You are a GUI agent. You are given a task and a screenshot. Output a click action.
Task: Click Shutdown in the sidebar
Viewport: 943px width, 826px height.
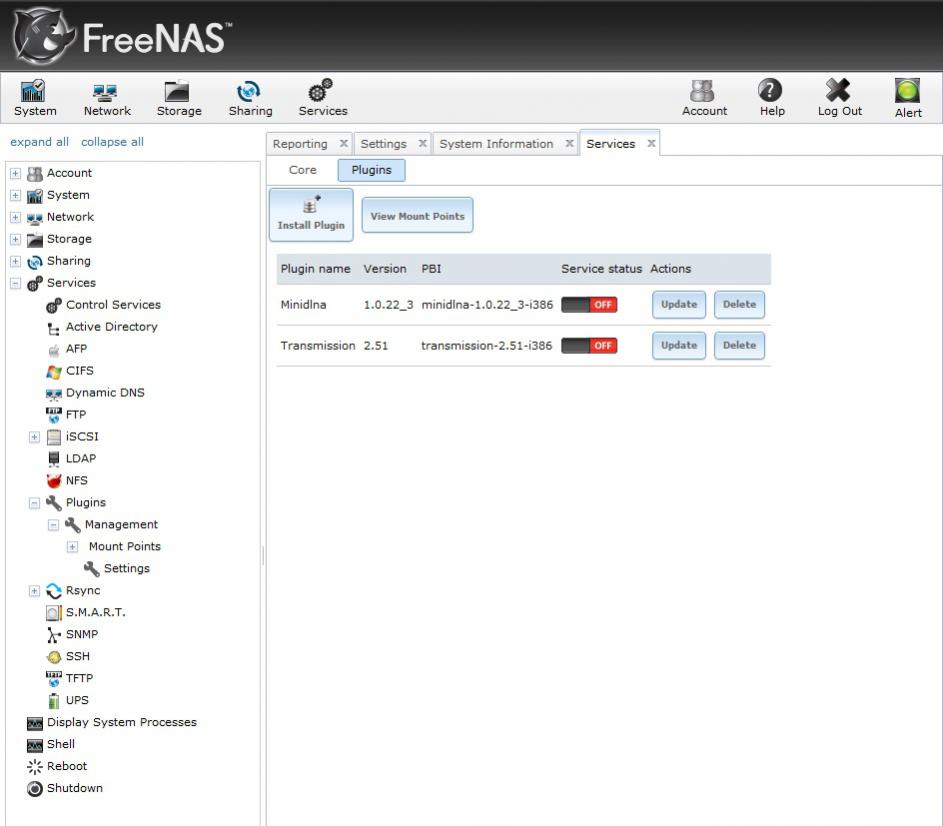click(x=65, y=788)
